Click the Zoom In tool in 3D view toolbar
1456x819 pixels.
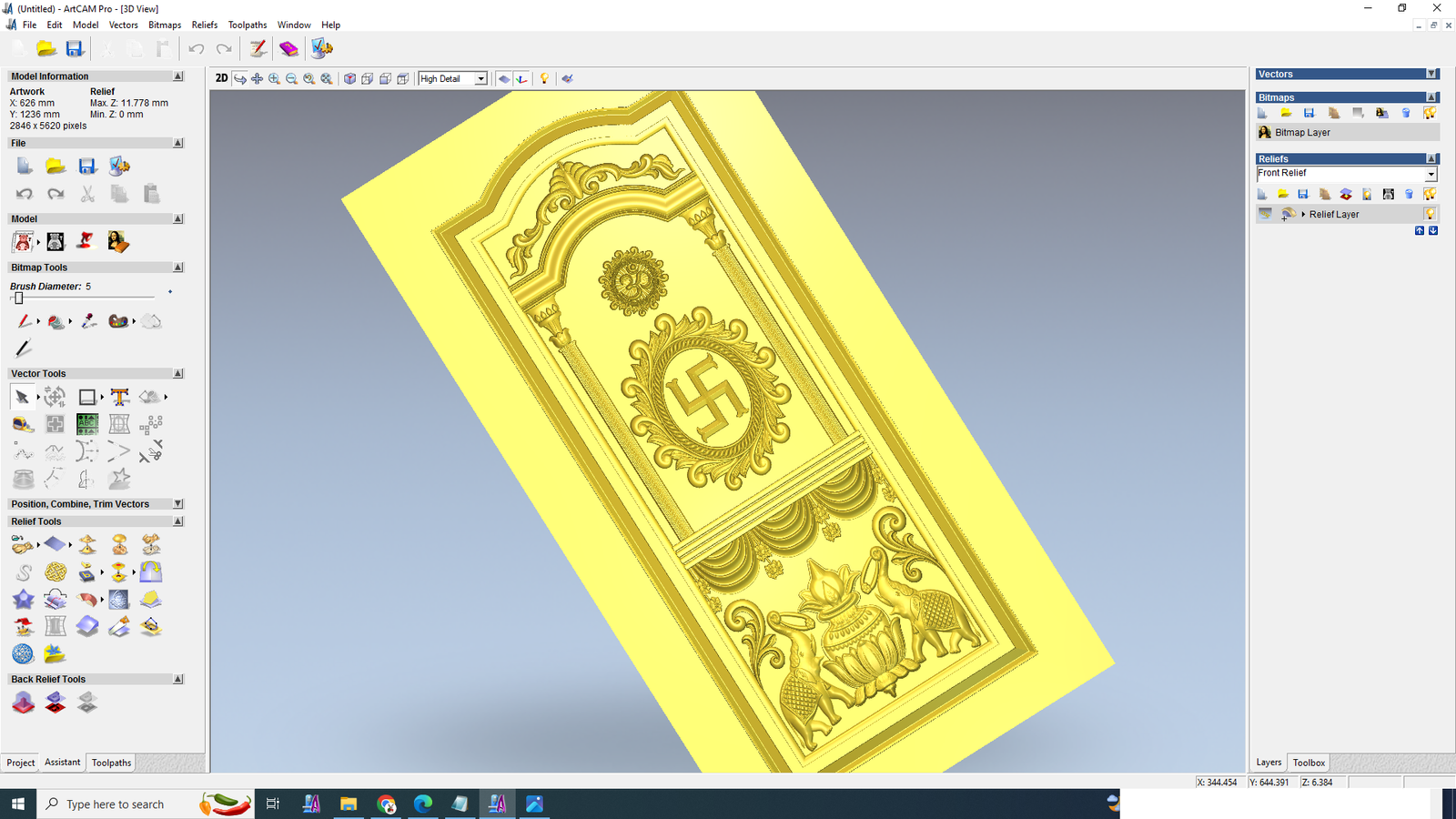click(274, 79)
